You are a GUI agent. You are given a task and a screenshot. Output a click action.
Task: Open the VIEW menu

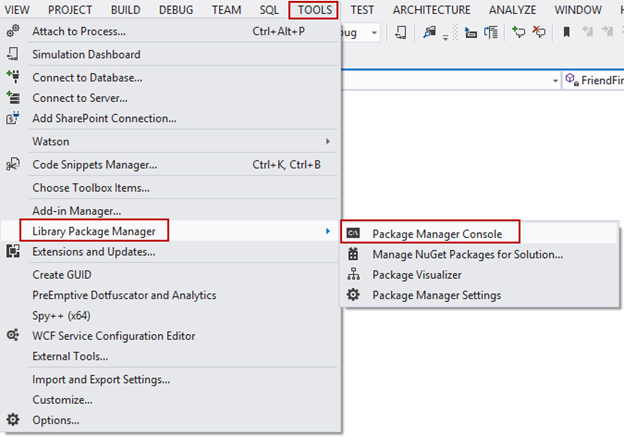tap(17, 10)
